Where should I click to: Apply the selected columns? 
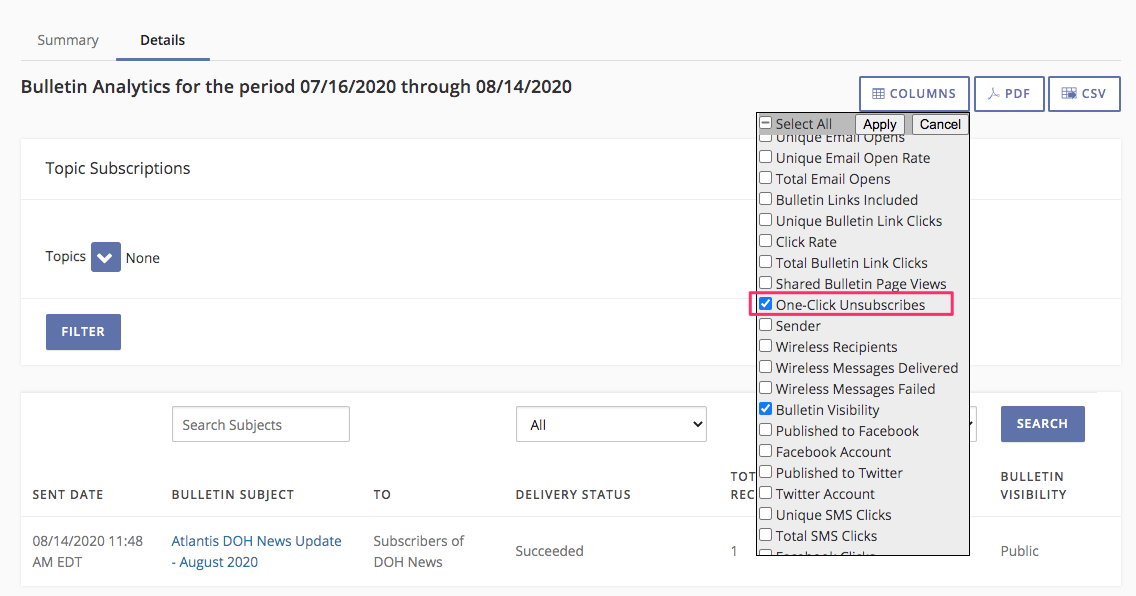click(x=880, y=124)
